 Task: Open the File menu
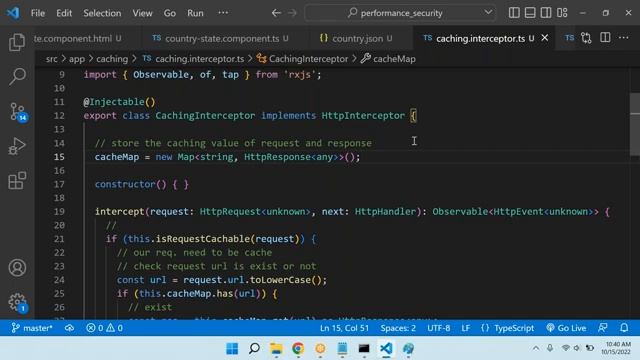[38, 13]
